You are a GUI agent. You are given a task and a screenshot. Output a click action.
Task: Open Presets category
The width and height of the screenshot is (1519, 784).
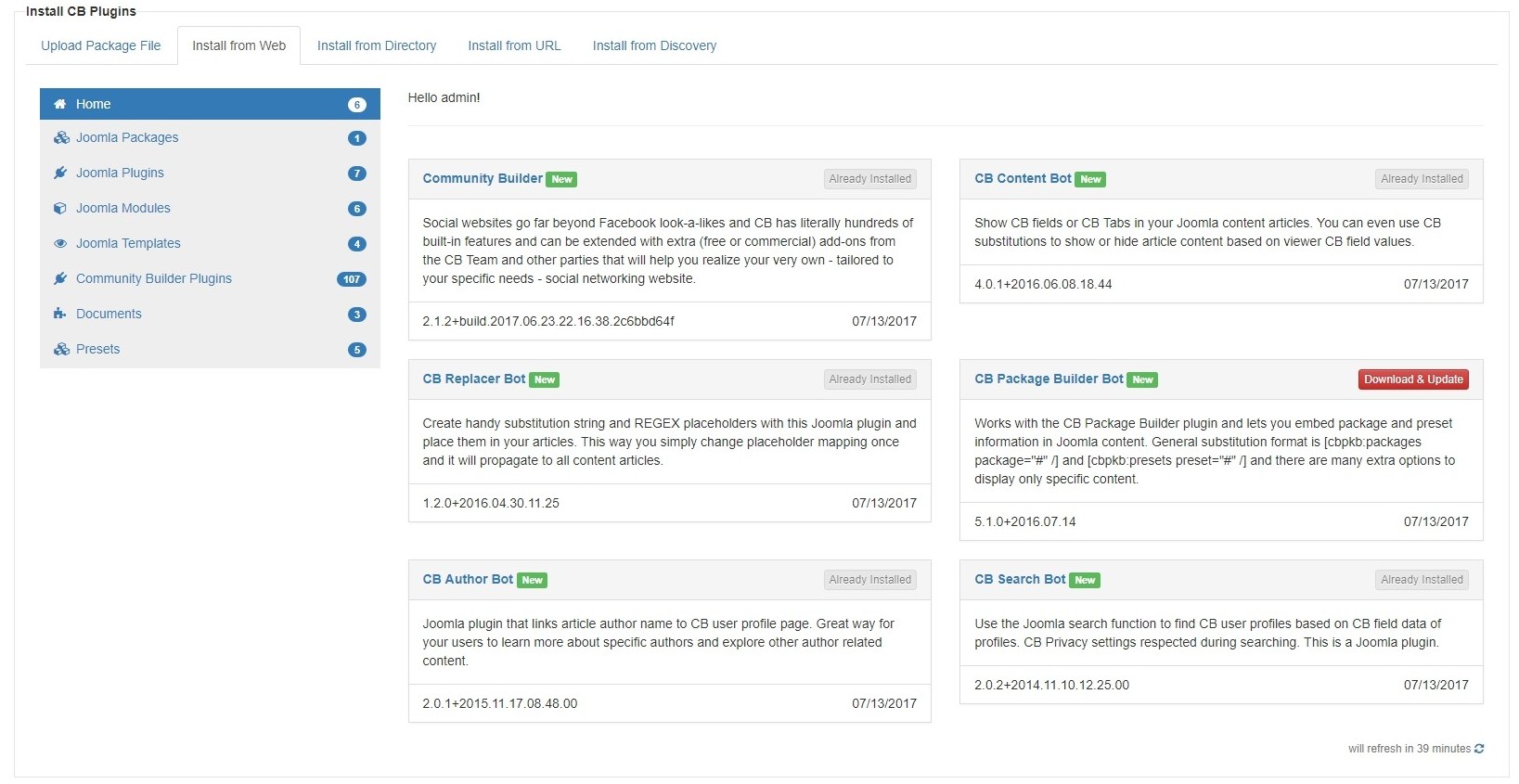(210, 349)
